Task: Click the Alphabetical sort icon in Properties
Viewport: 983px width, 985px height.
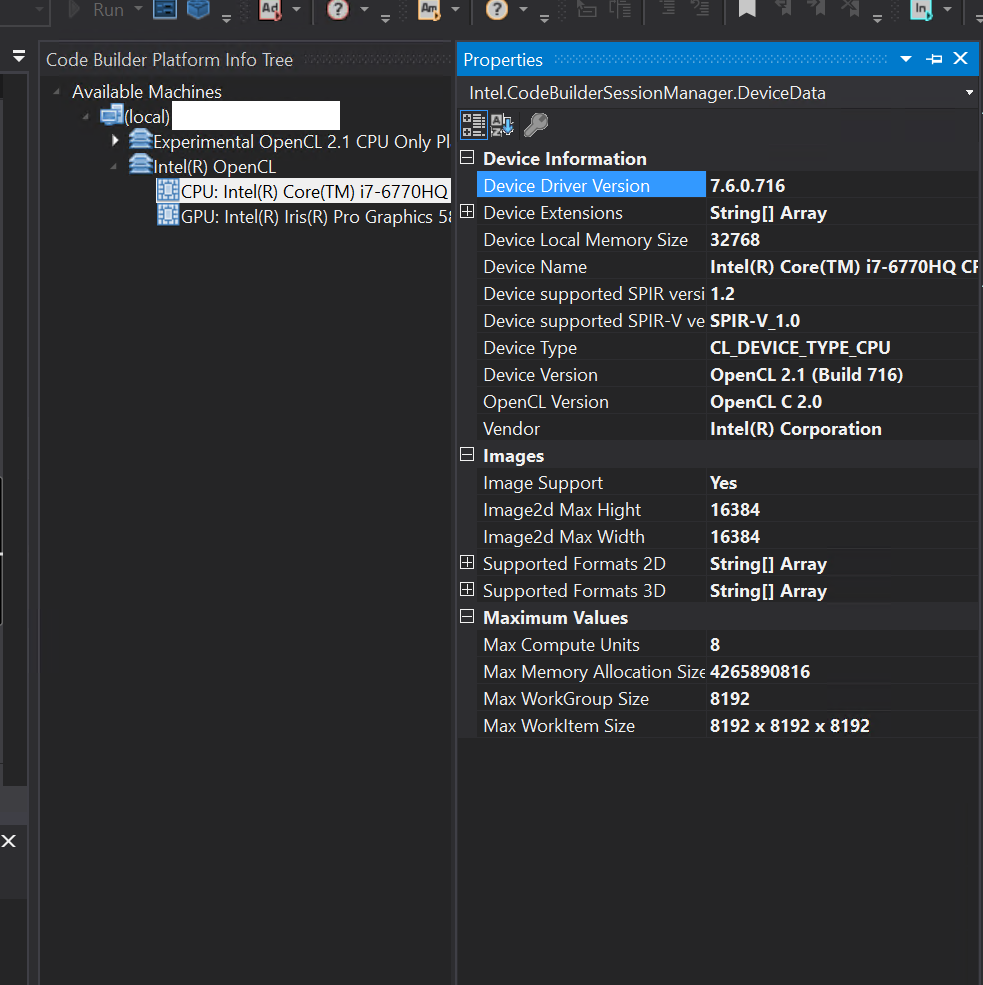Action: point(504,125)
